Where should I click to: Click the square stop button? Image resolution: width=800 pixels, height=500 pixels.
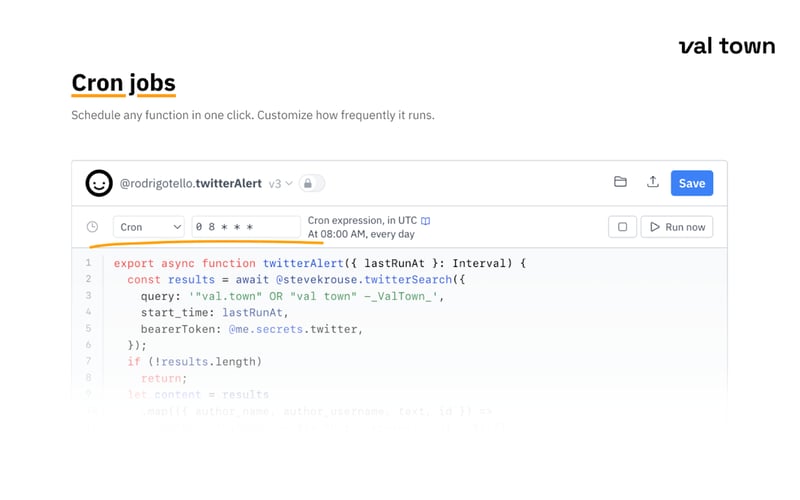[x=622, y=227]
